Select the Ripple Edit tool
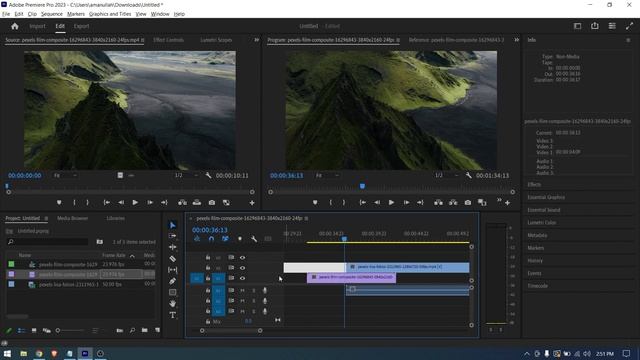Image resolution: width=640 pixels, height=360 pixels. (x=172, y=247)
